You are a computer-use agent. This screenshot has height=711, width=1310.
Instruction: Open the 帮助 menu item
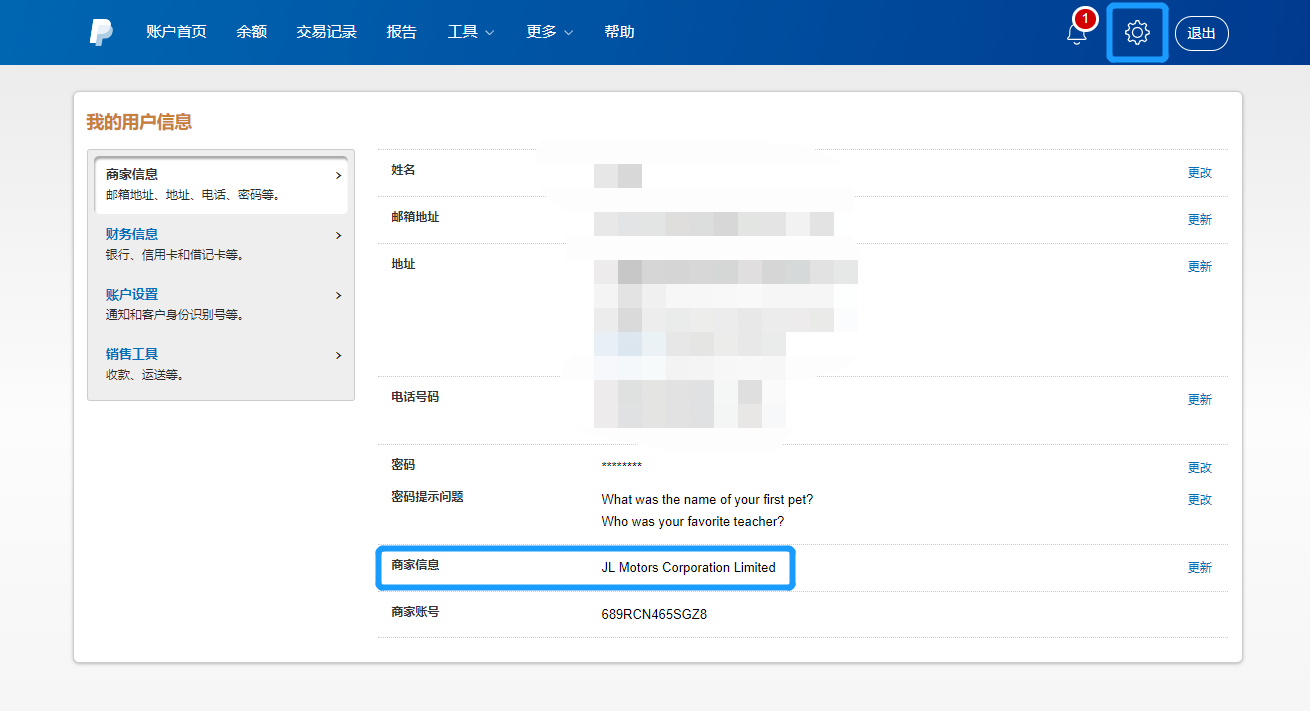pos(619,32)
